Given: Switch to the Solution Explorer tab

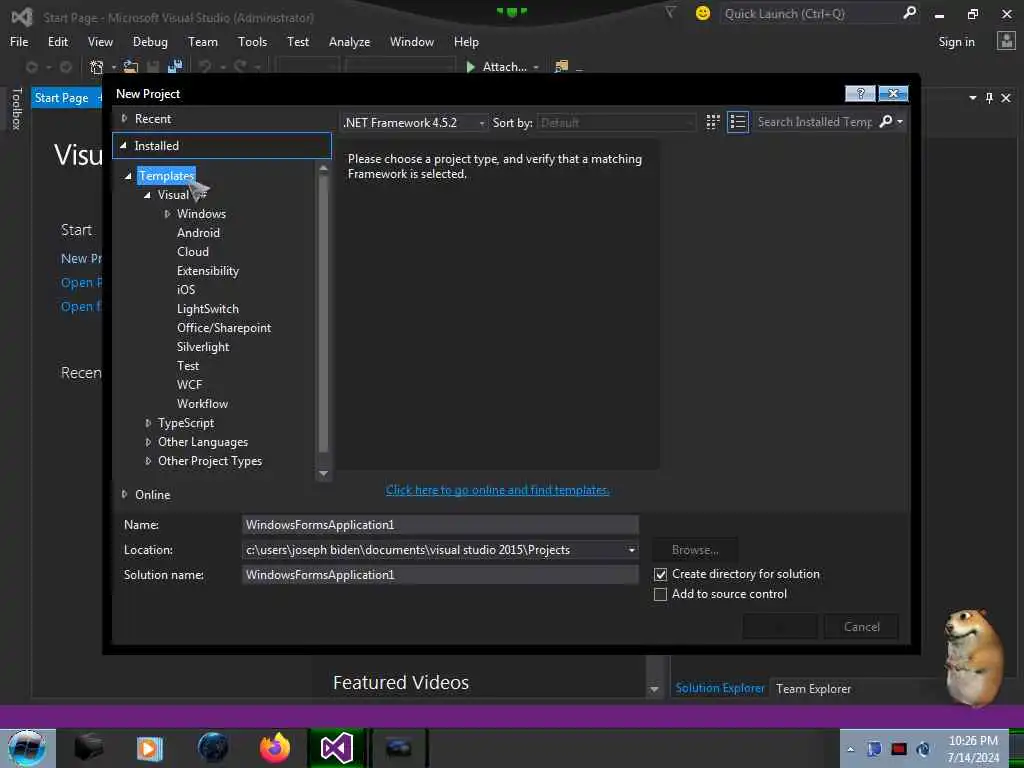Looking at the screenshot, I should click(720, 688).
